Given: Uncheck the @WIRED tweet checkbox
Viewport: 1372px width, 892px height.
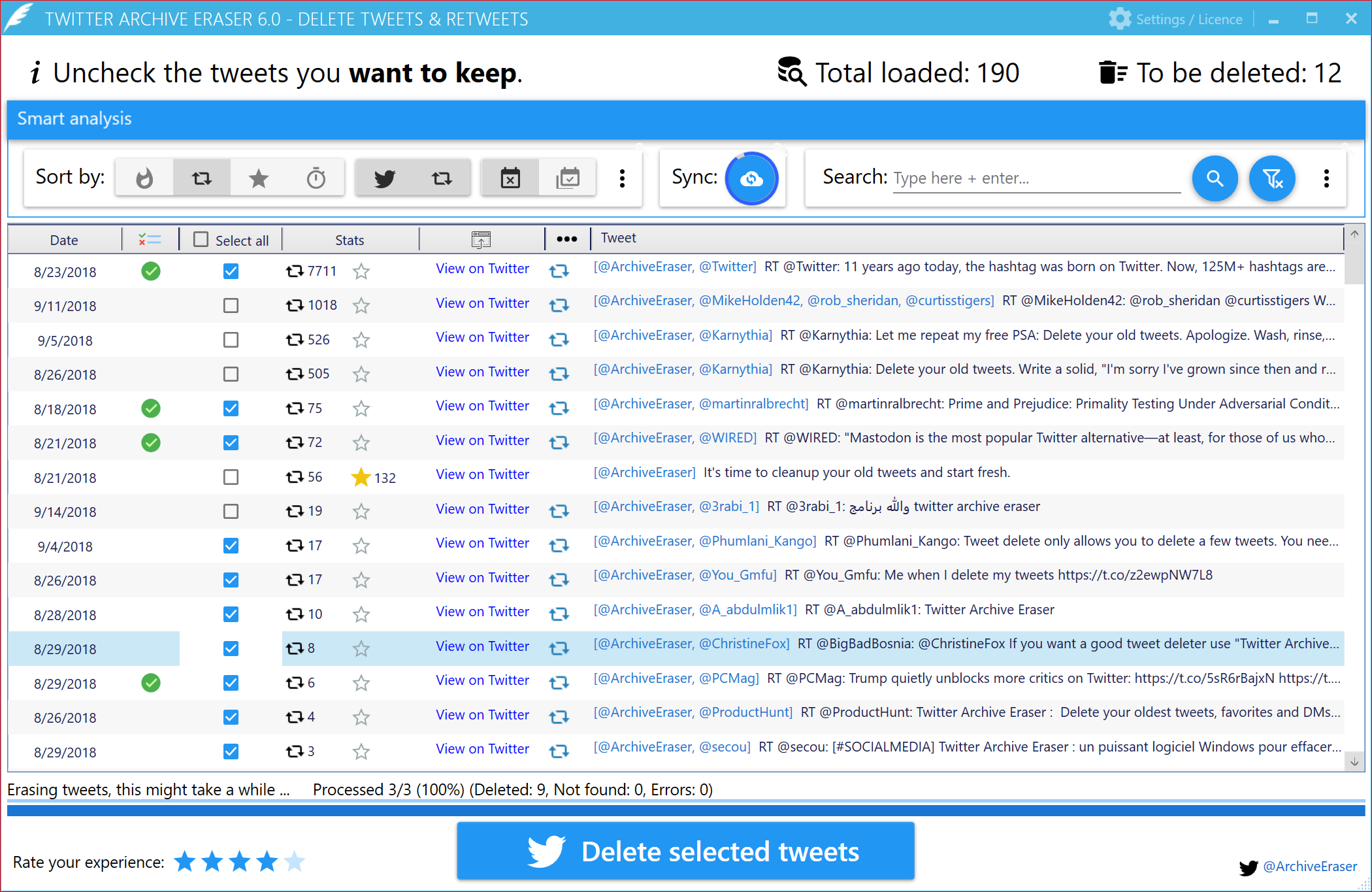Looking at the screenshot, I should 231,442.
